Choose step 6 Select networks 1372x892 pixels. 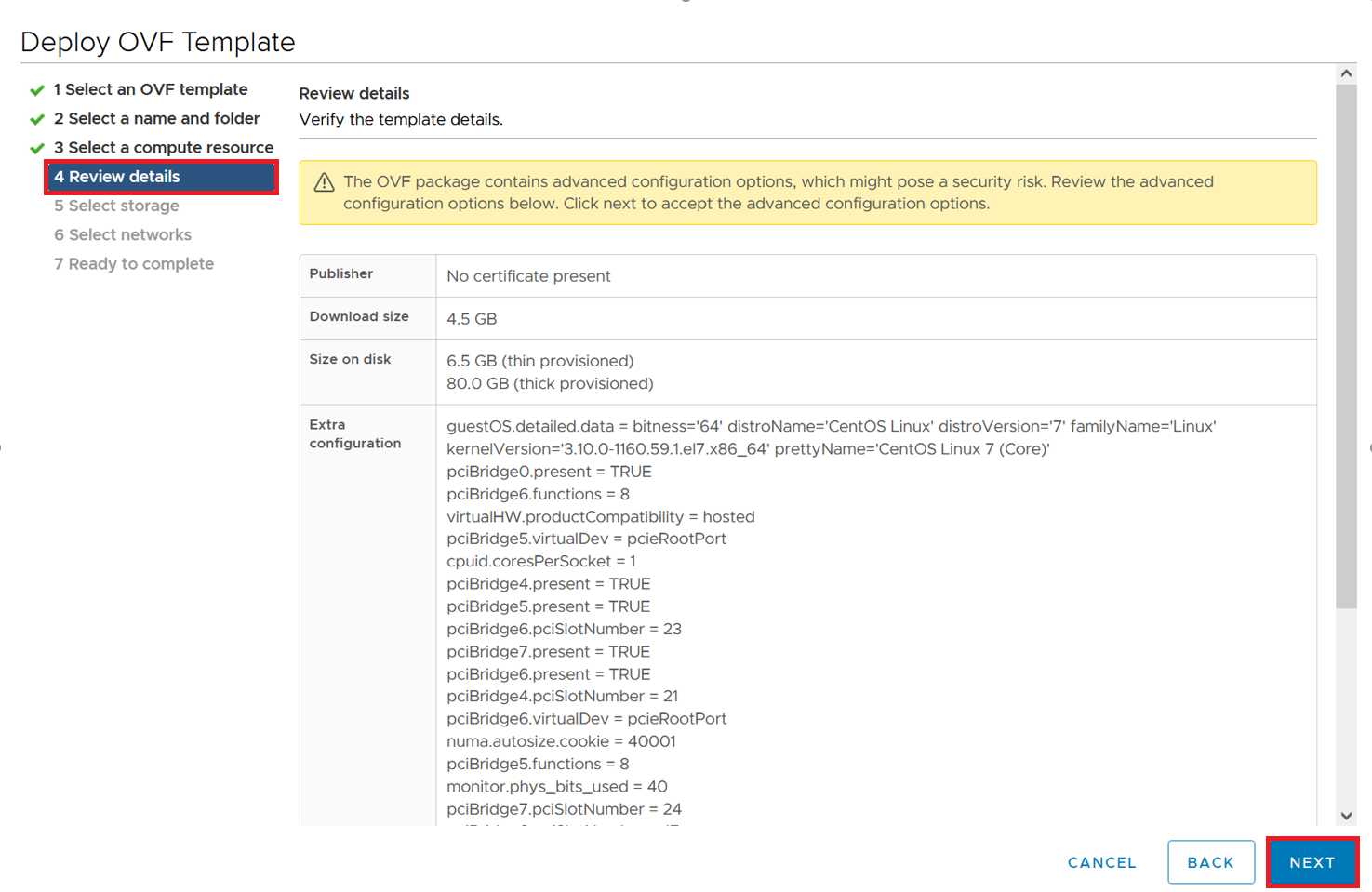(x=123, y=234)
